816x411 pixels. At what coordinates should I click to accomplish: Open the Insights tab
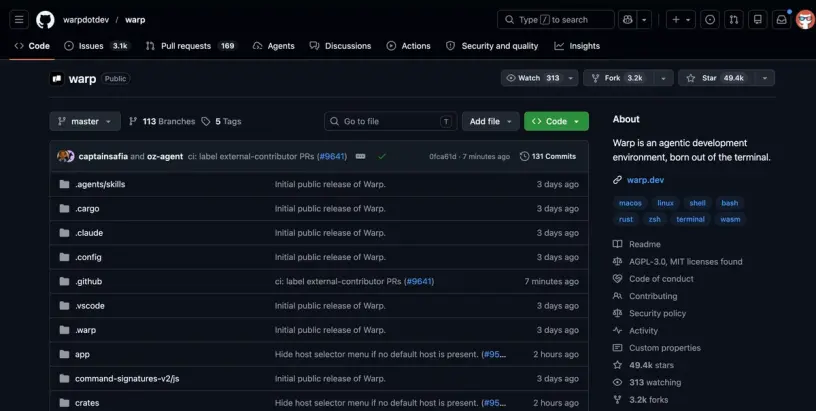(577, 46)
